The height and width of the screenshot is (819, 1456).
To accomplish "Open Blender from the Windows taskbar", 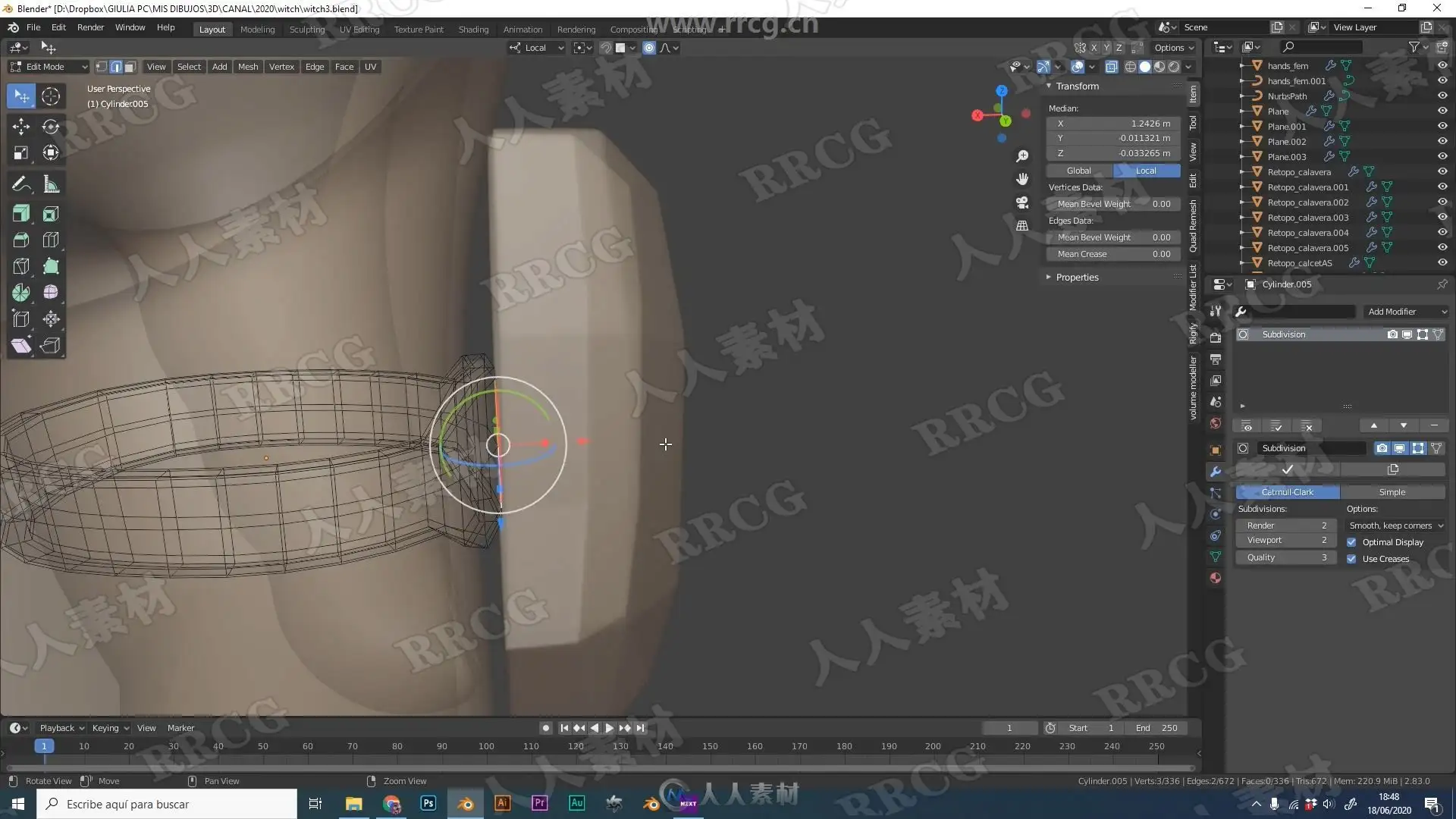I will pos(465,804).
